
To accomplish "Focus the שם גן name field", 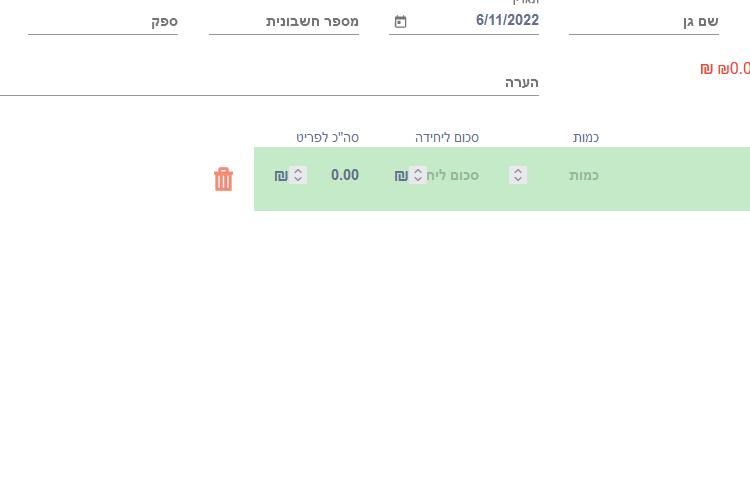I will pyautogui.click(x=644, y=22).
